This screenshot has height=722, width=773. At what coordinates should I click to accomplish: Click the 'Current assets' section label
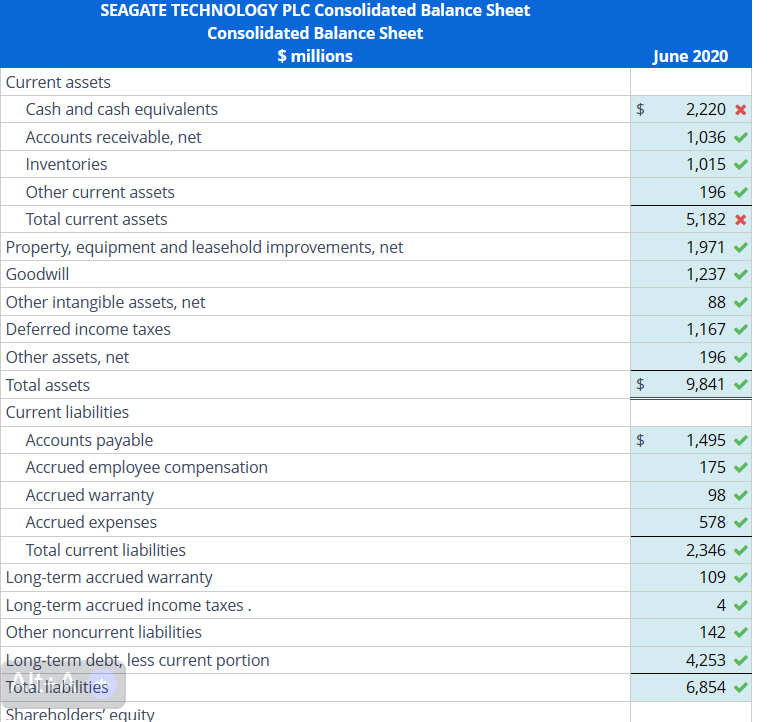[x=58, y=82]
